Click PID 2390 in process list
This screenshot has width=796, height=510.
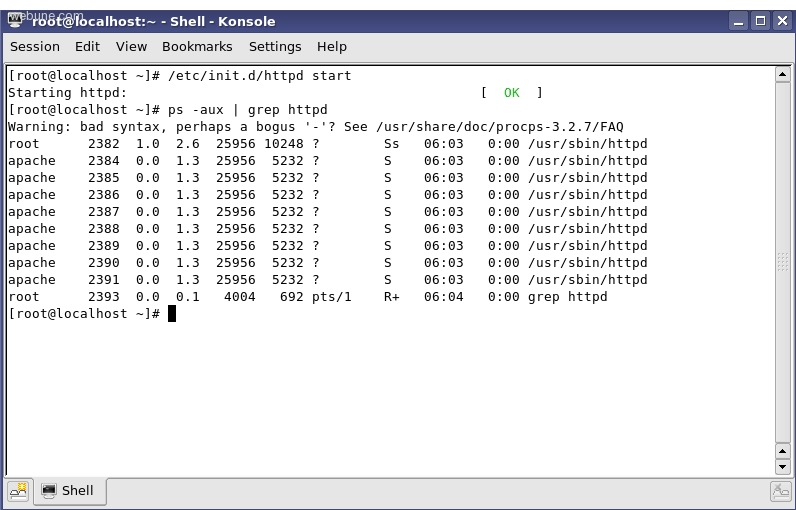(x=104, y=263)
